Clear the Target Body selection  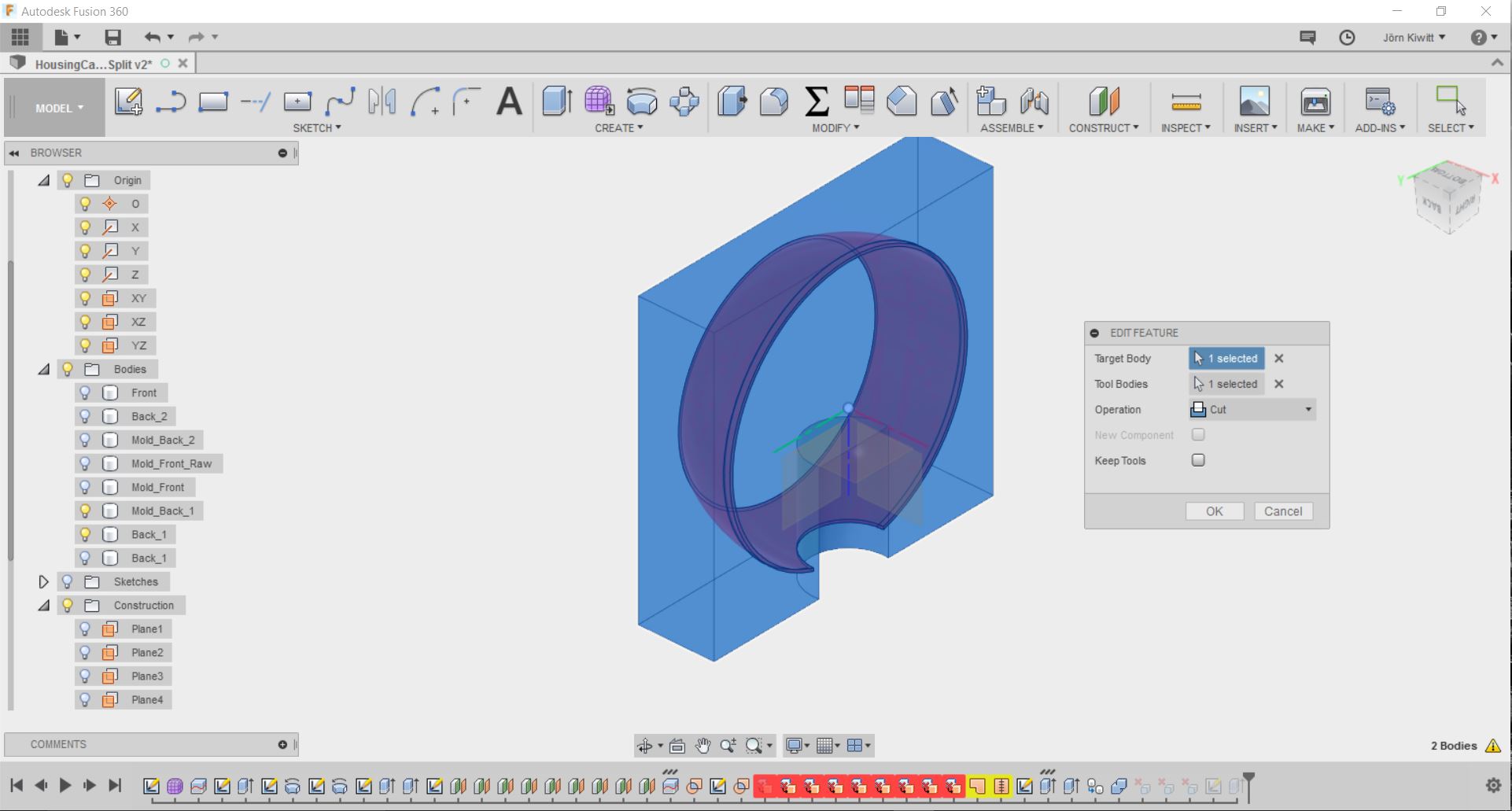1279,358
